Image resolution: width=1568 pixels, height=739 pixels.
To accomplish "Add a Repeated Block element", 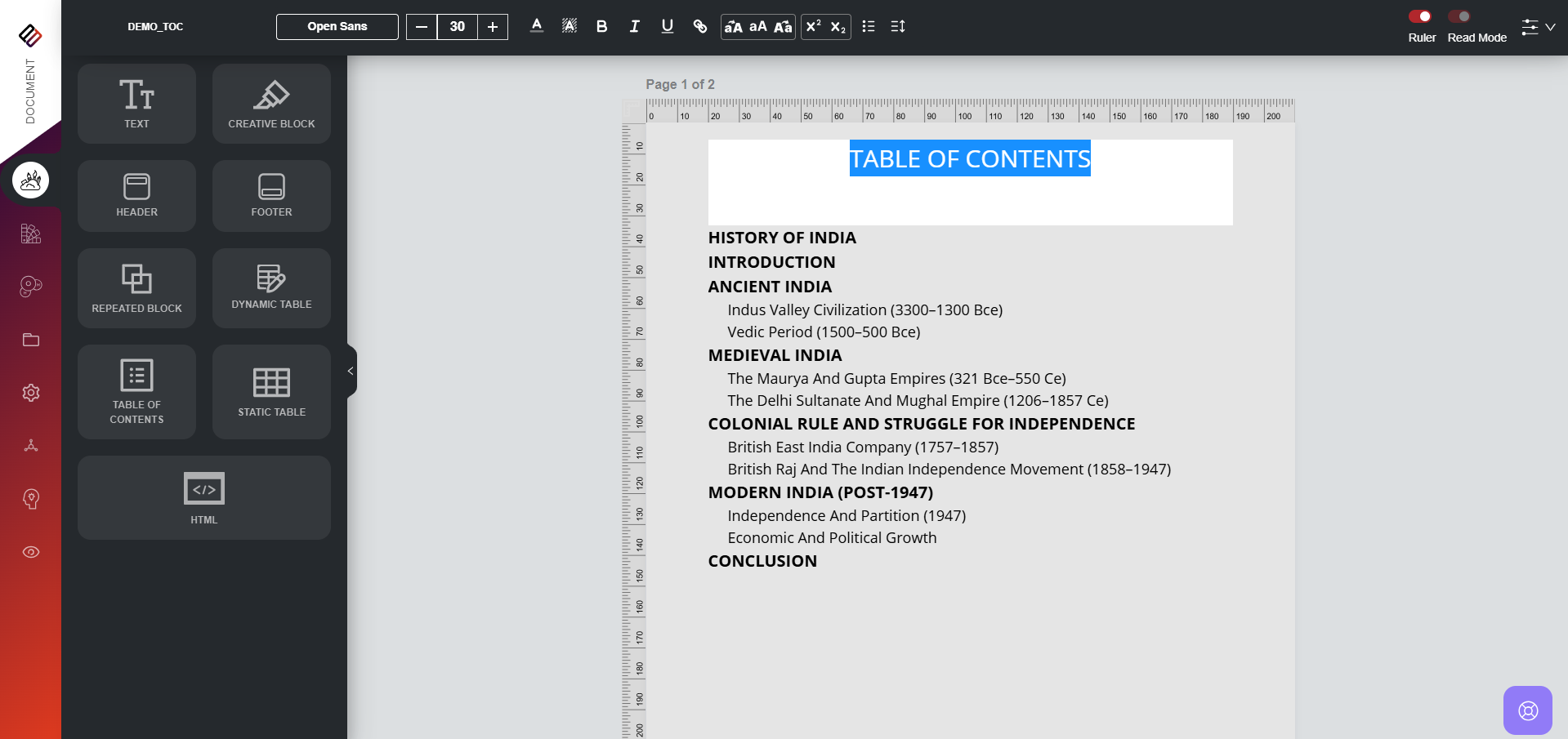I will (136, 288).
